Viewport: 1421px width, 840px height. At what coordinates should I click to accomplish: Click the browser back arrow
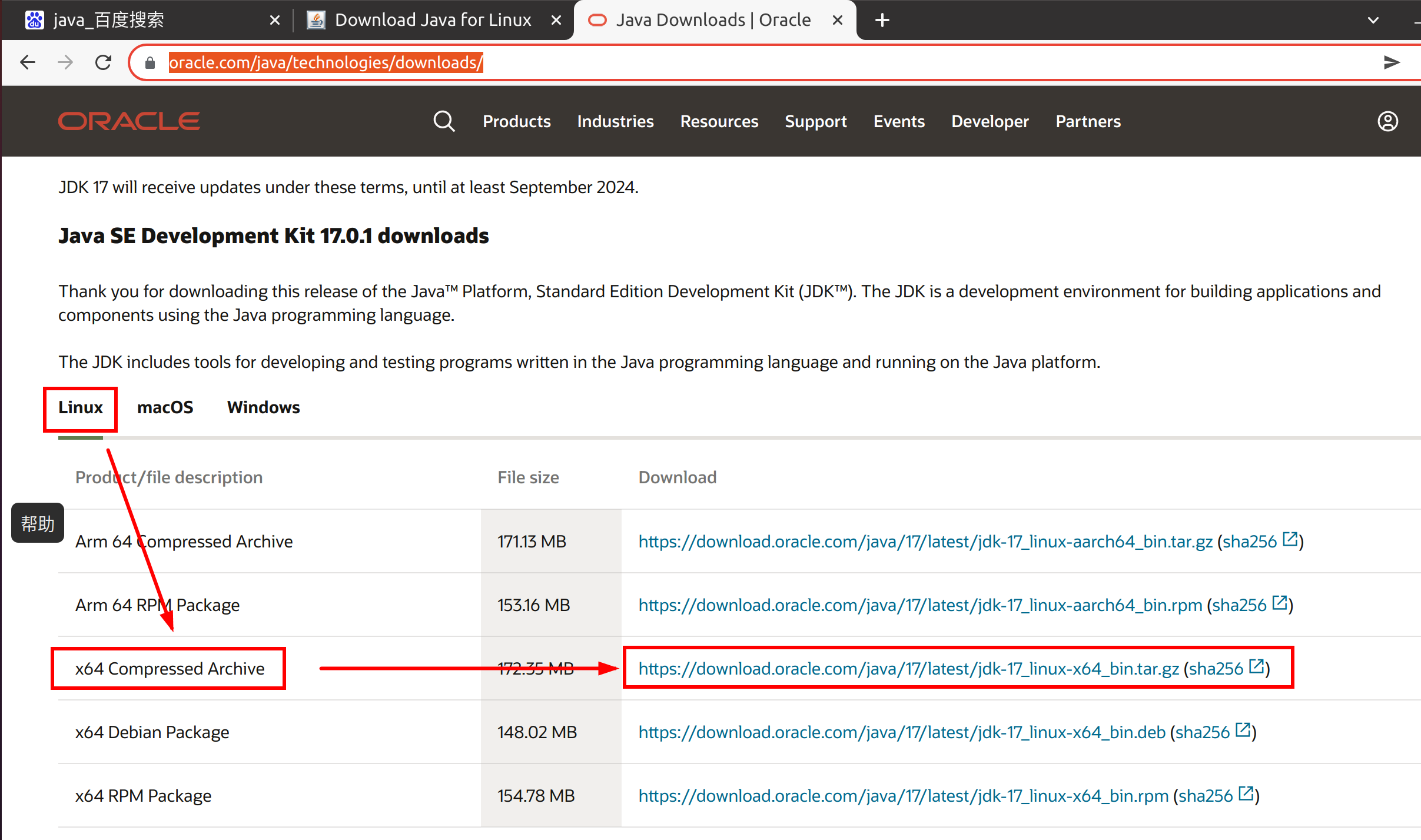(x=28, y=62)
